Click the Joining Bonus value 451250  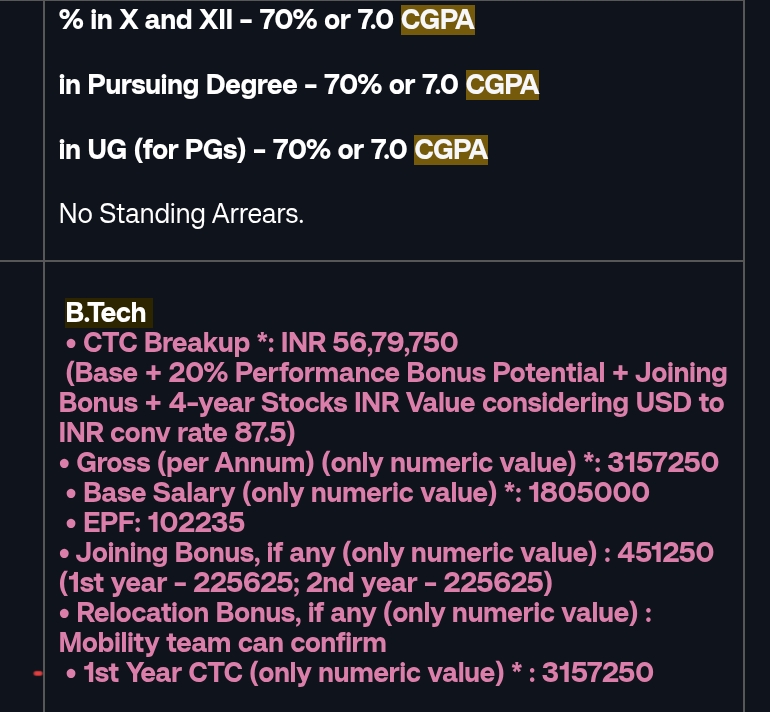[665, 552]
